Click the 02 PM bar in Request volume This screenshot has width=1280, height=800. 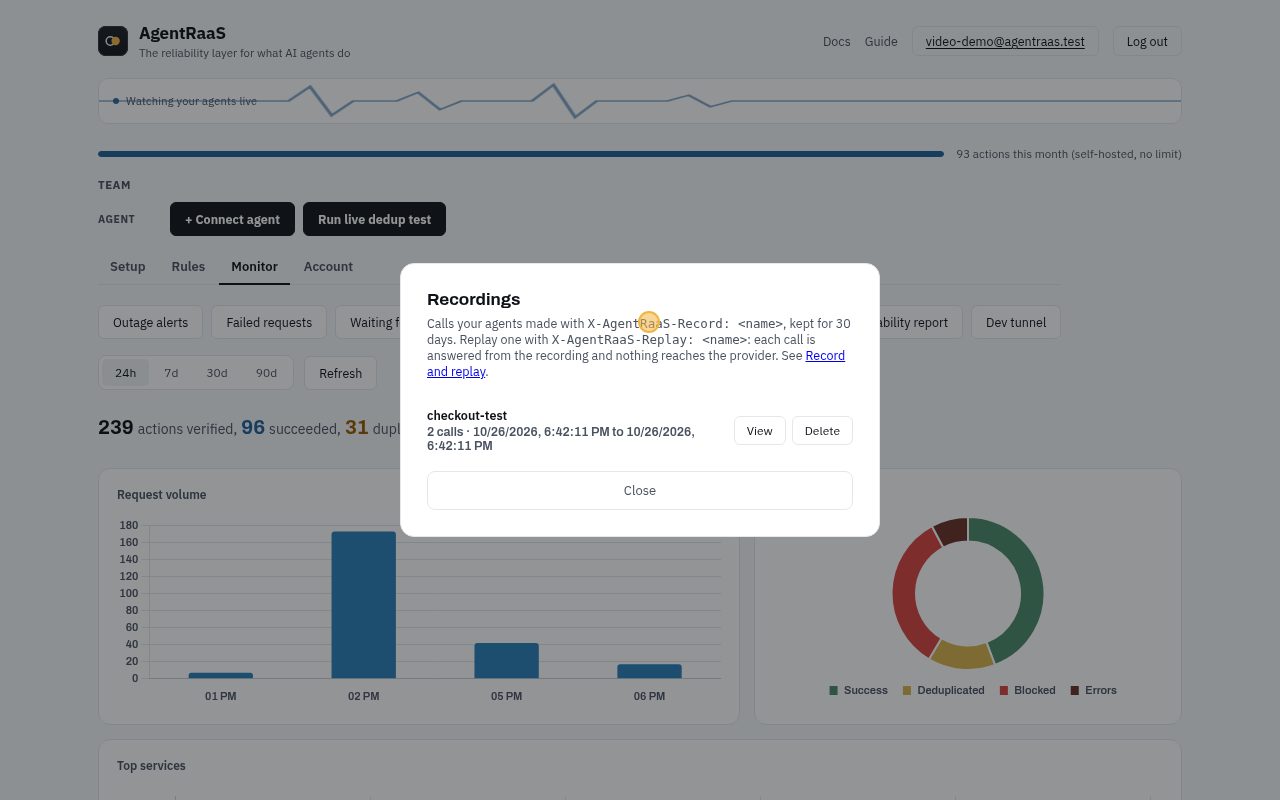coord(363,605)
